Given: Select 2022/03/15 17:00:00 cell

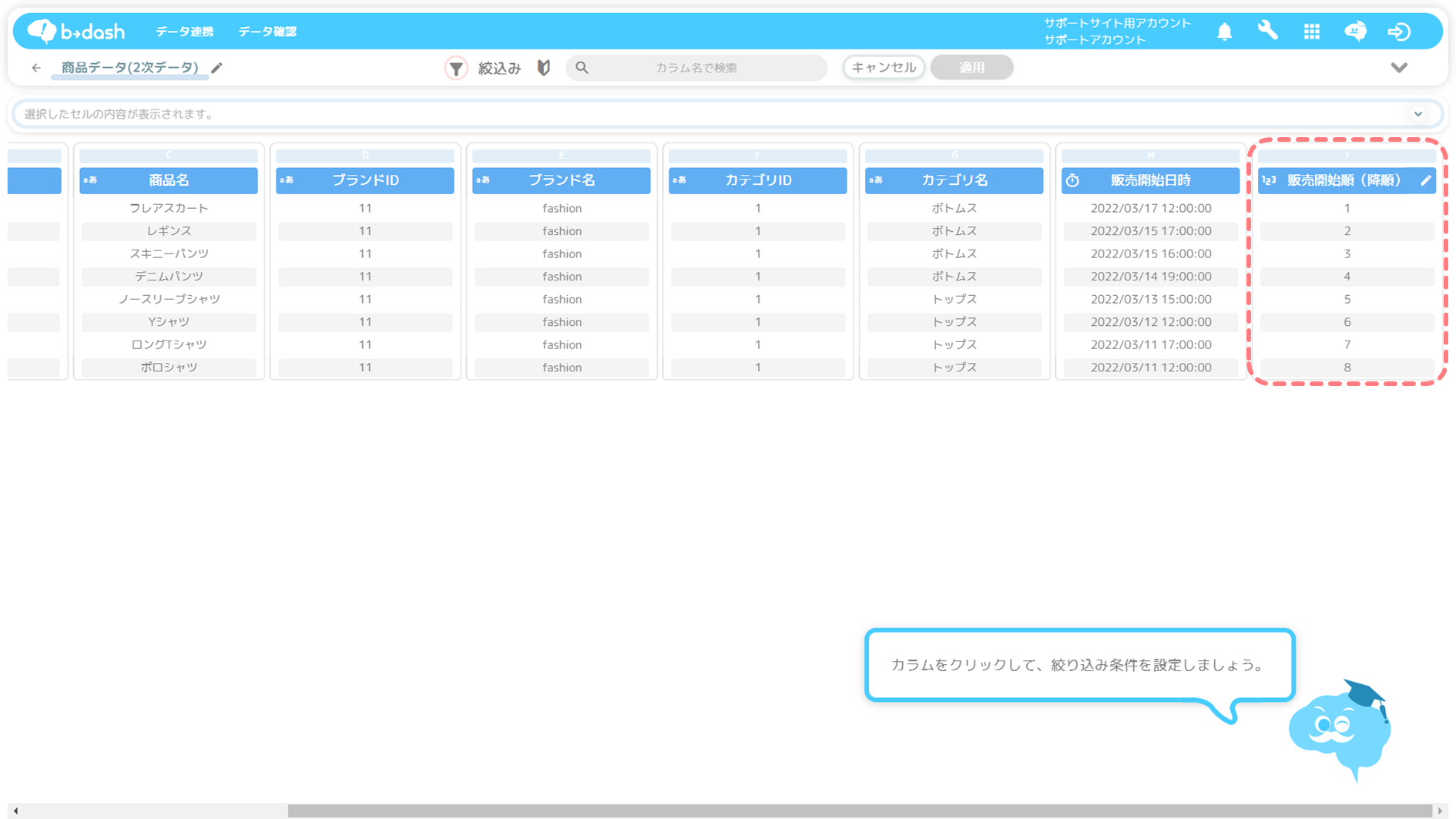Looking at the screenshot, I should [1151, 231].
